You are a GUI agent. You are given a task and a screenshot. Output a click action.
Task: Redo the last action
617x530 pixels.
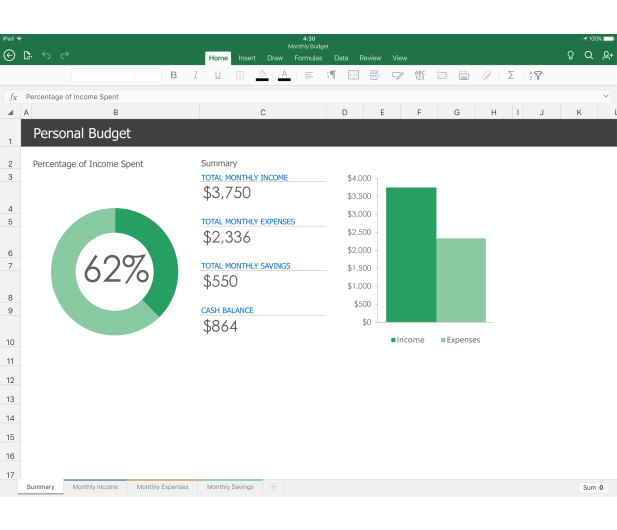(x=65, y=55)
